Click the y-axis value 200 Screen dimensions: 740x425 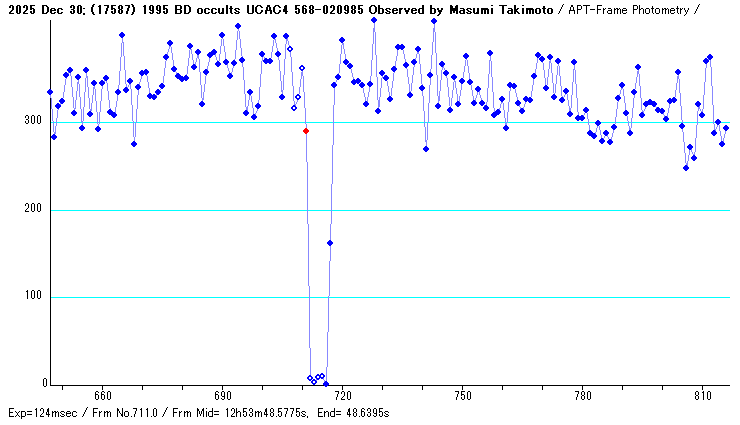pyautogui.click(x=32, y=209)
